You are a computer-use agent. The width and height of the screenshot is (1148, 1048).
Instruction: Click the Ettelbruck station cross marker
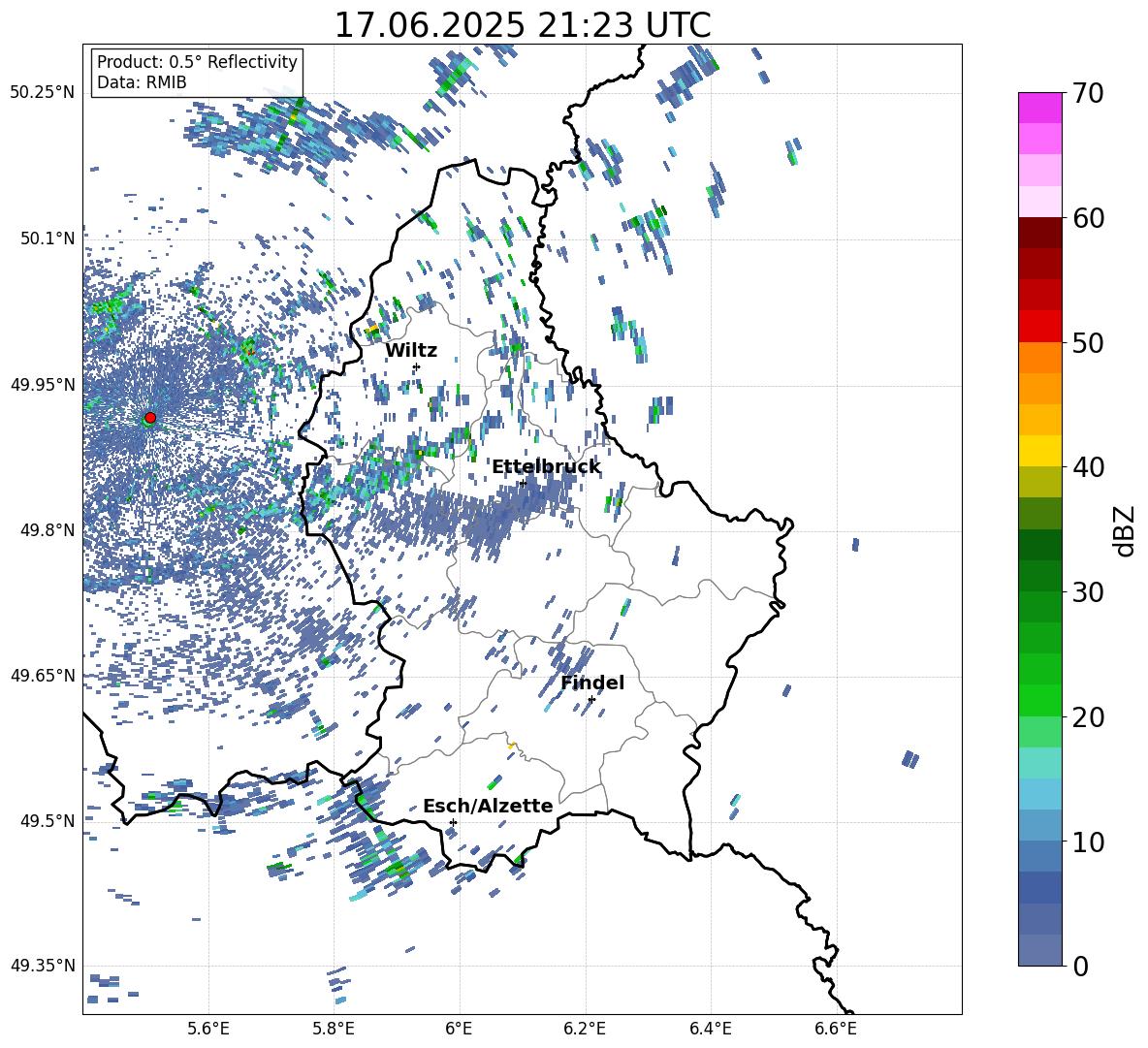(x=523, y=483)
